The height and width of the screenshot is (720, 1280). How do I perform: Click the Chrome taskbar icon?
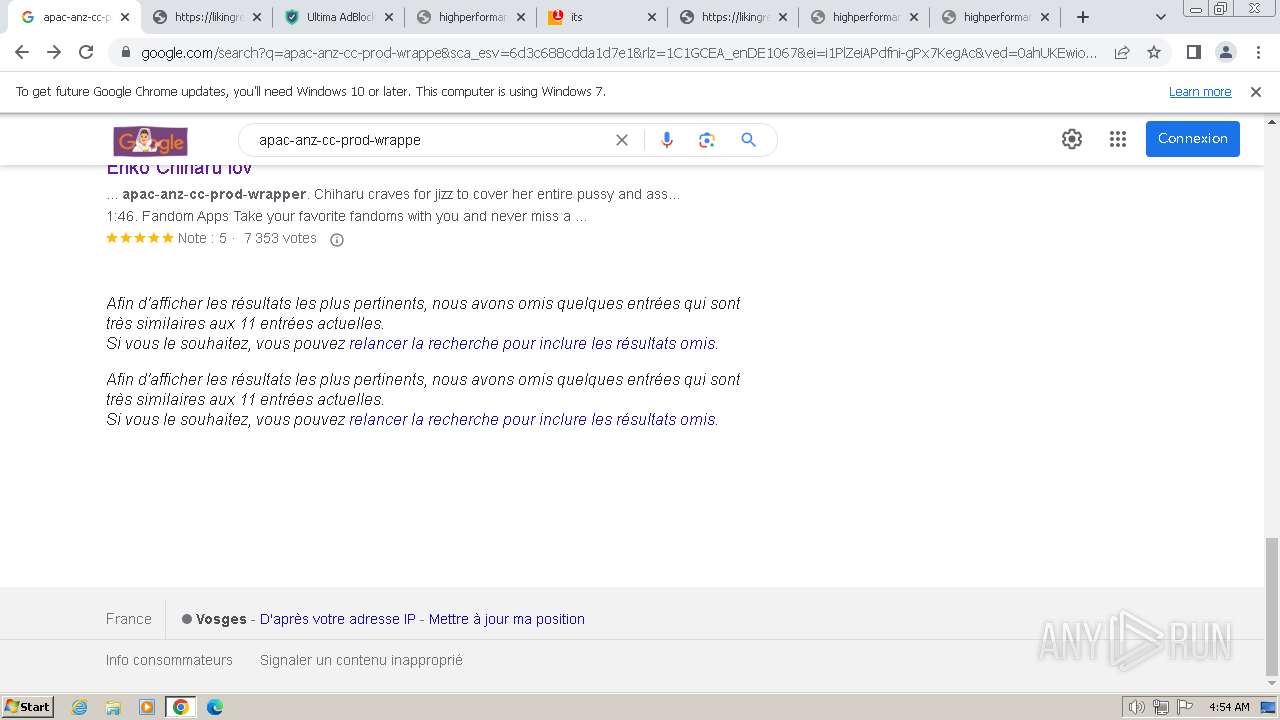[180, 707]
